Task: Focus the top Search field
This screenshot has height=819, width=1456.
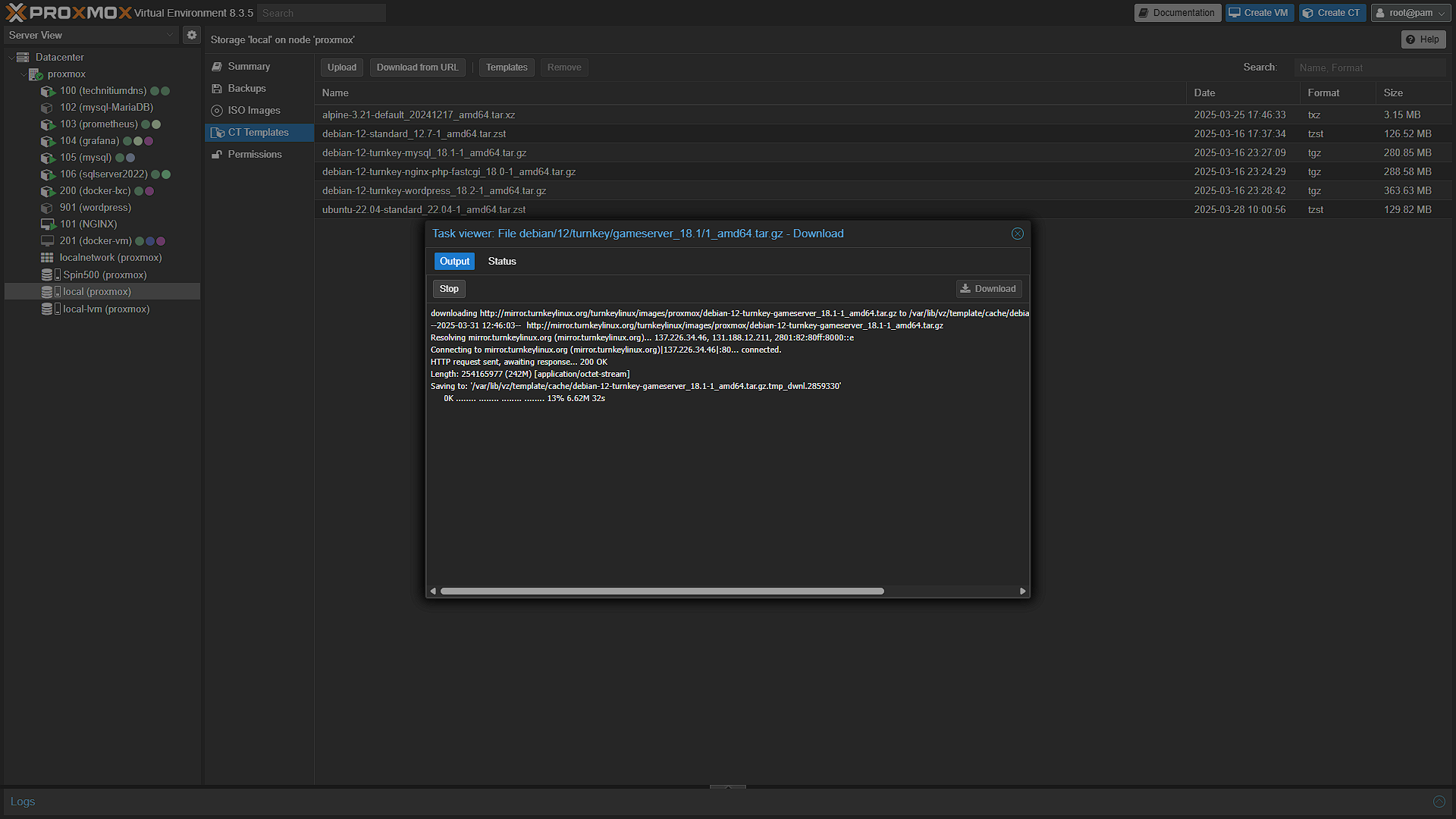Action: pyautogui.click(x=322, y=13)
